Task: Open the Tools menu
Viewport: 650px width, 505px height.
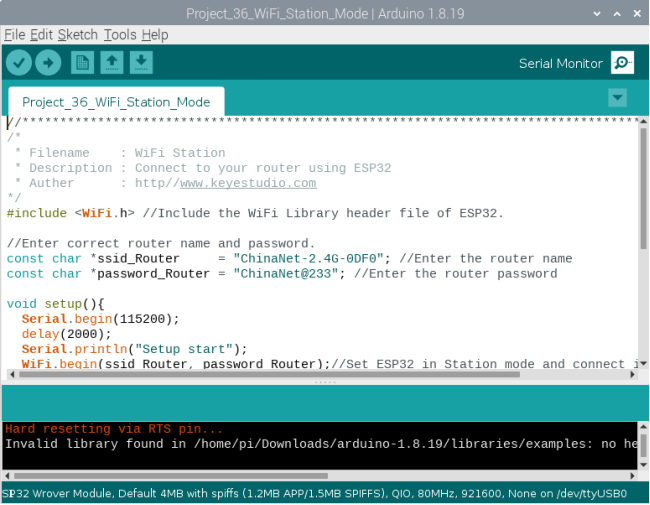Action: pos(120,35)
